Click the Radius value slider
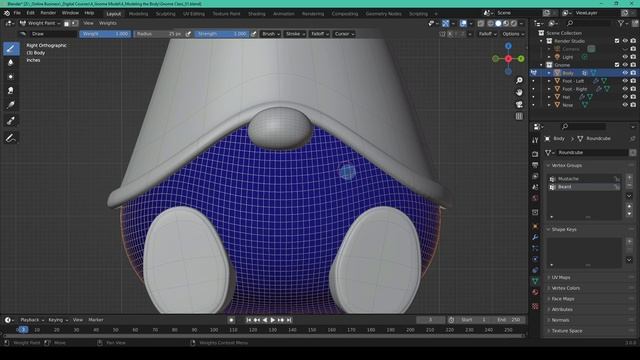The width and height of the screenshot is (640, 360). 158,34
